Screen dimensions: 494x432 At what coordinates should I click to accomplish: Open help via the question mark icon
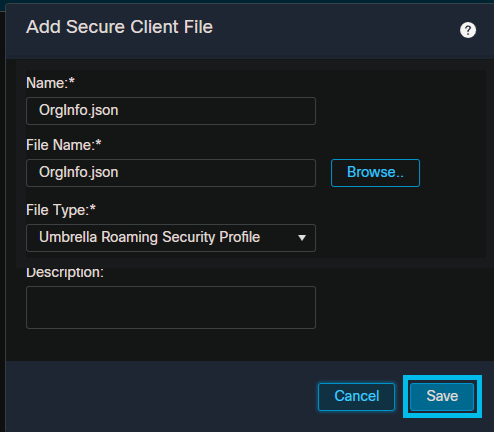tap(468, 30)
